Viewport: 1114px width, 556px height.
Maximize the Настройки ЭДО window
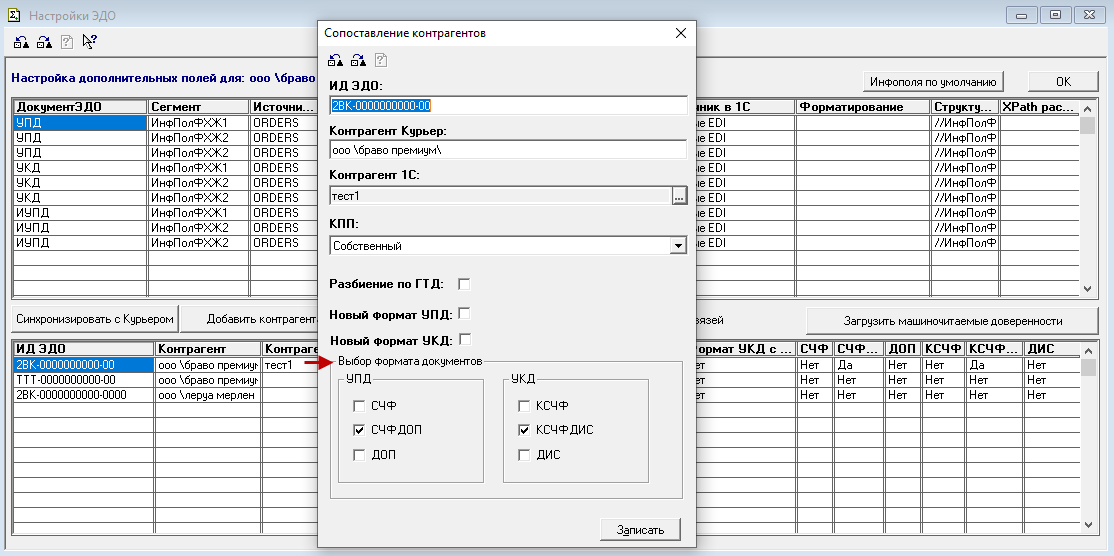tap(1056, 15)
